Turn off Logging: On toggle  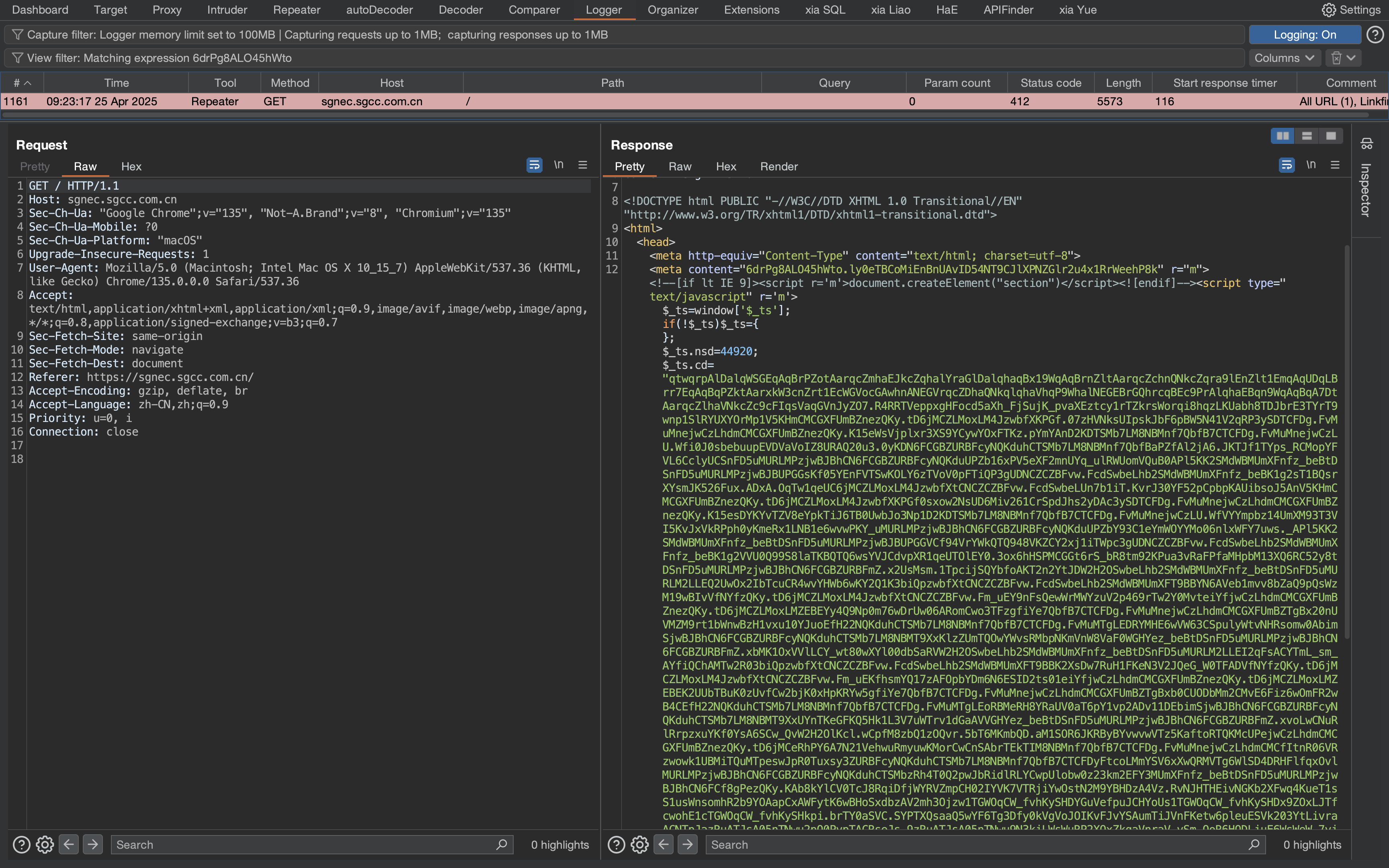pyautogui.click(x=1304, y=35)
